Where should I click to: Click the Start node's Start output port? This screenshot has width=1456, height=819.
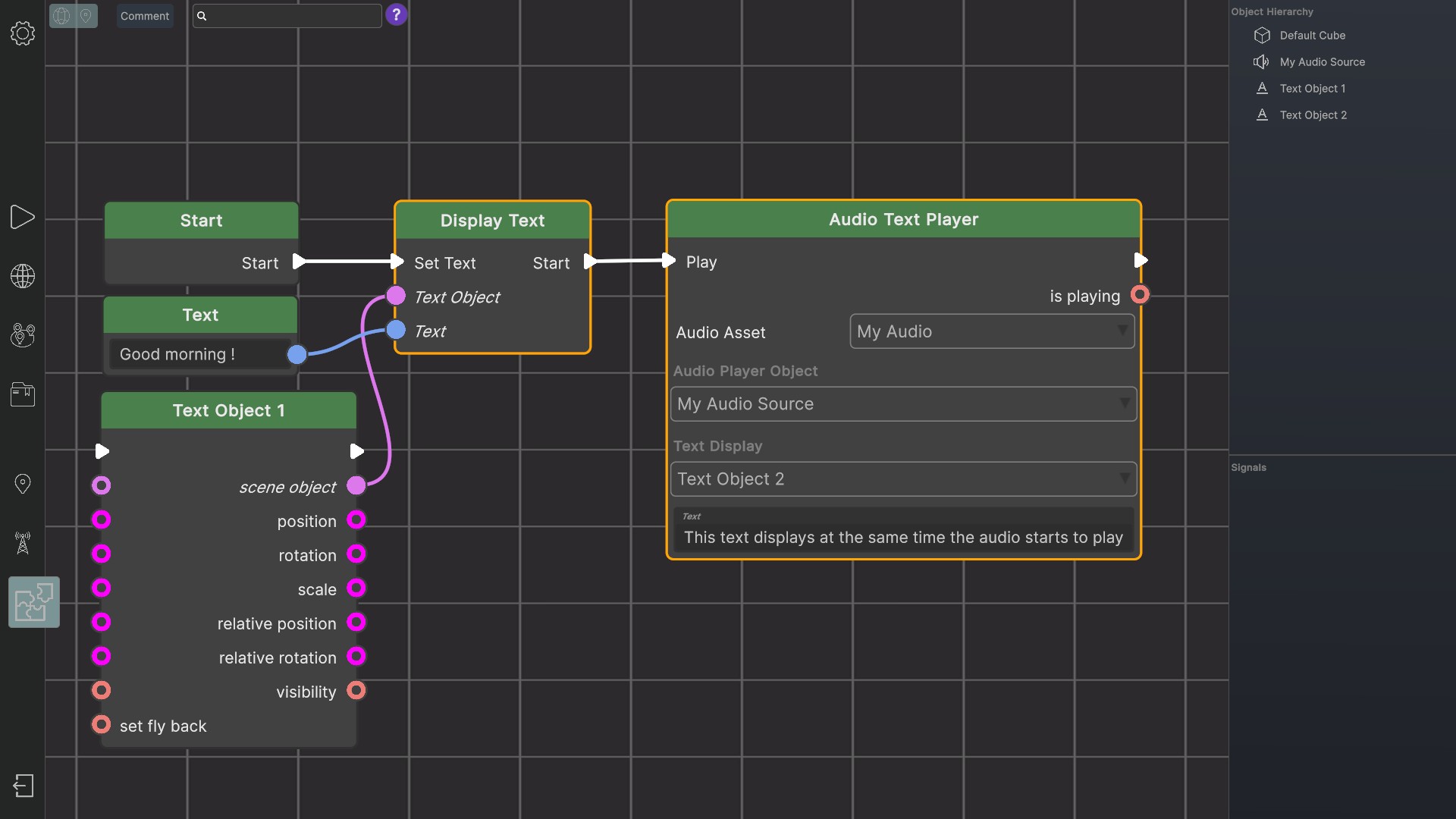pyautogui.click(x=299, y=262)
